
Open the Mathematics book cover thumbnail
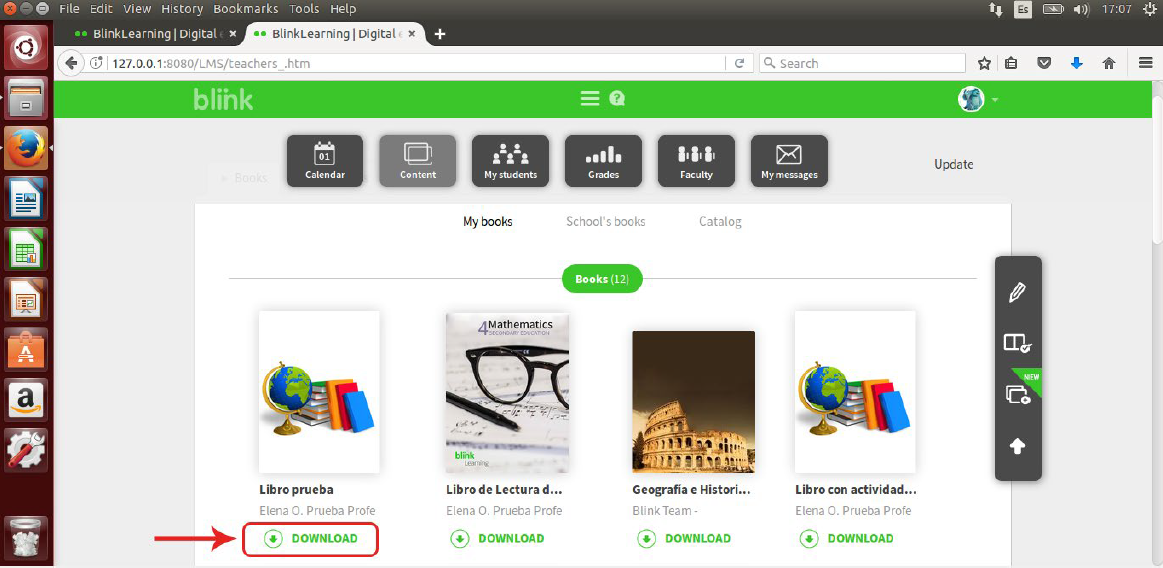click(507, 392)
